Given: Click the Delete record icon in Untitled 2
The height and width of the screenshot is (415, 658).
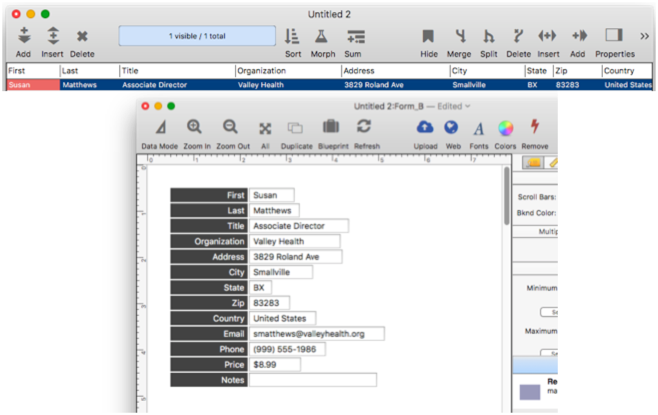Looking at the screenshot, I should [x=82, y=37].
